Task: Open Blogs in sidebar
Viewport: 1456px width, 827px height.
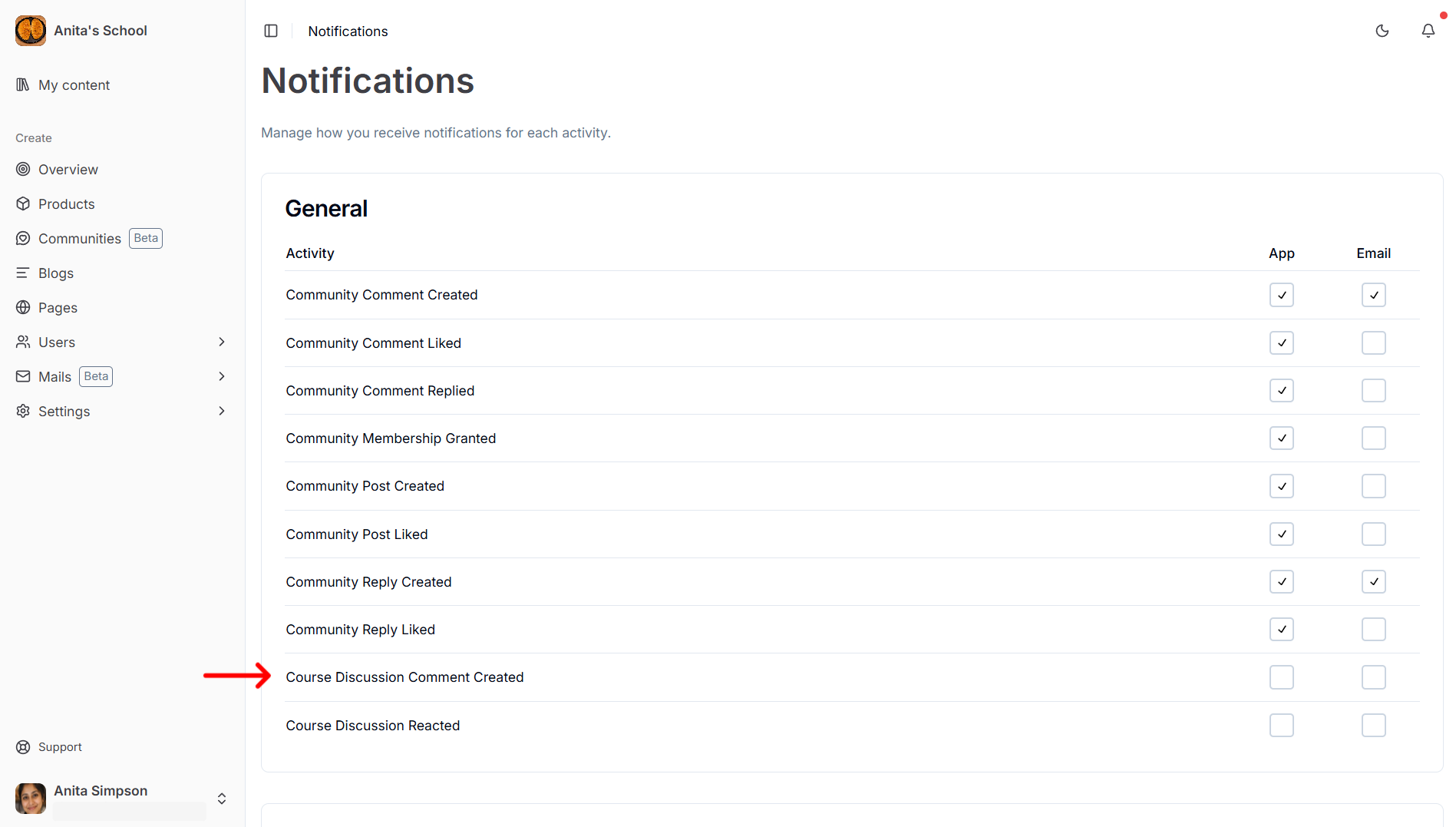Action: click(x=123, y=273)
